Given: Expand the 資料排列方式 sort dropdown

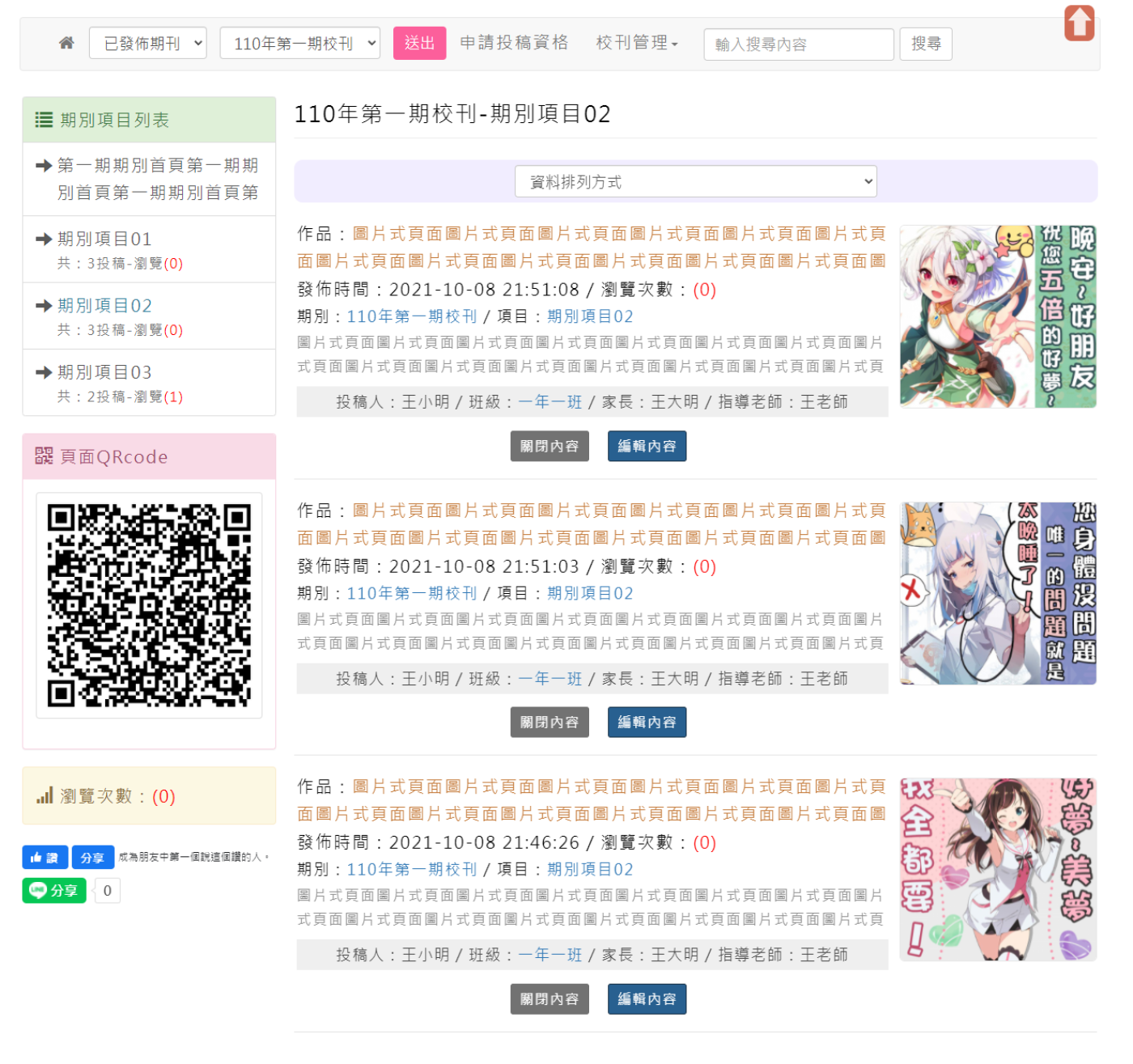Looking at the screenshot, I should 695,182.
